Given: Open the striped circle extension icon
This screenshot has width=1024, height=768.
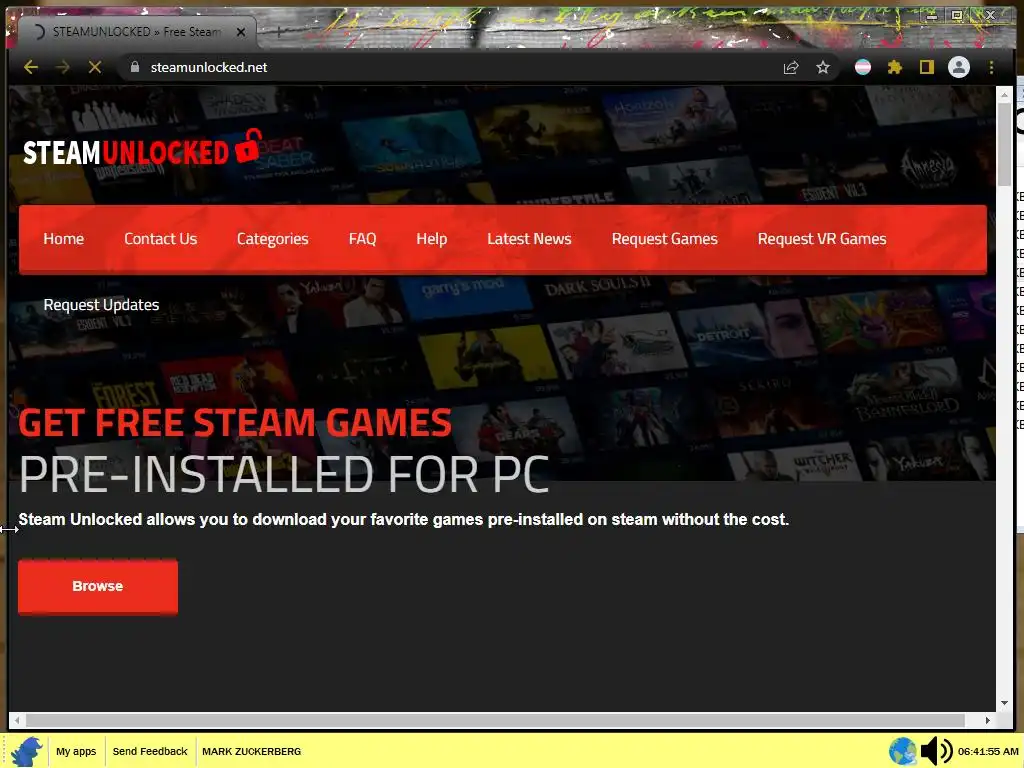Looking at the screenshot, I should point(863,67).
